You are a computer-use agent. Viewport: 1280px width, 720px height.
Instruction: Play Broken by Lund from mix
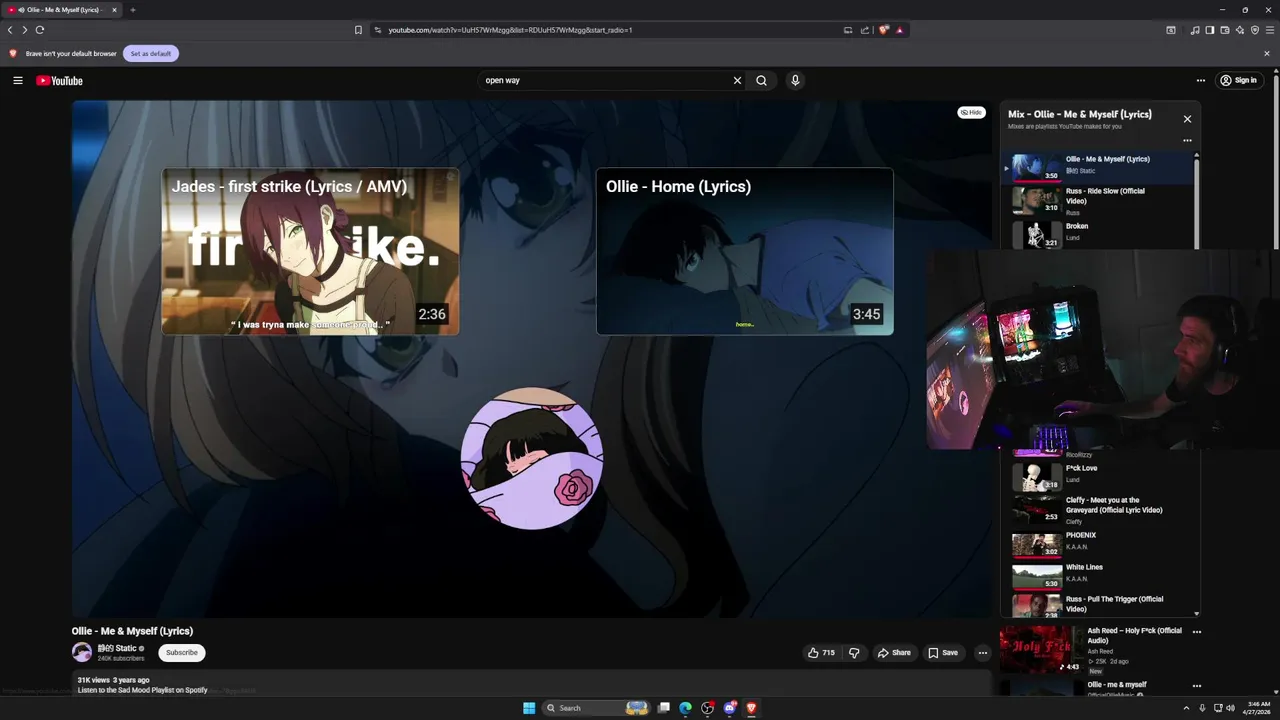pyautogui.click(x=1098, y=234)
